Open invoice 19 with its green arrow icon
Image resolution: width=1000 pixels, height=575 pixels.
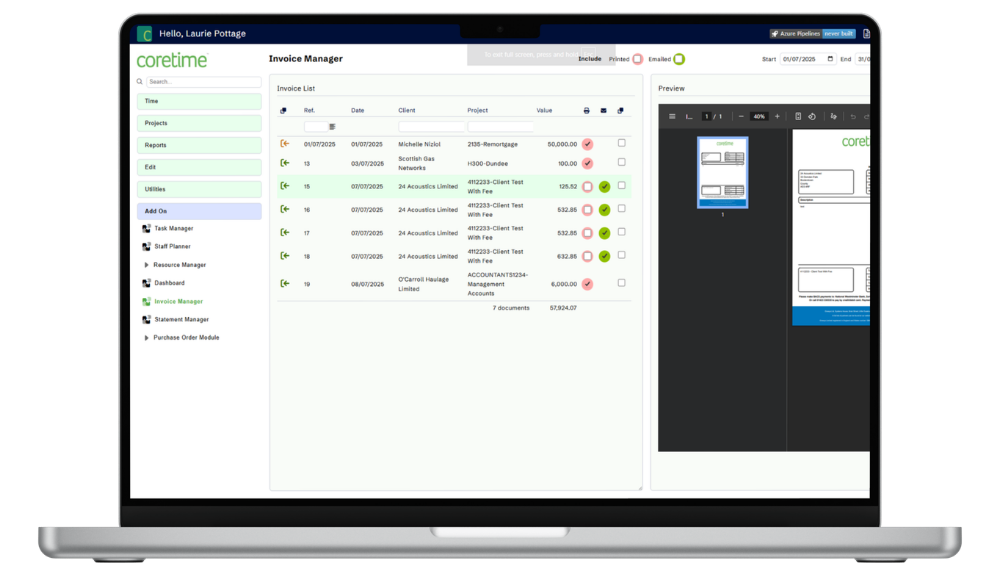[284, 284]
